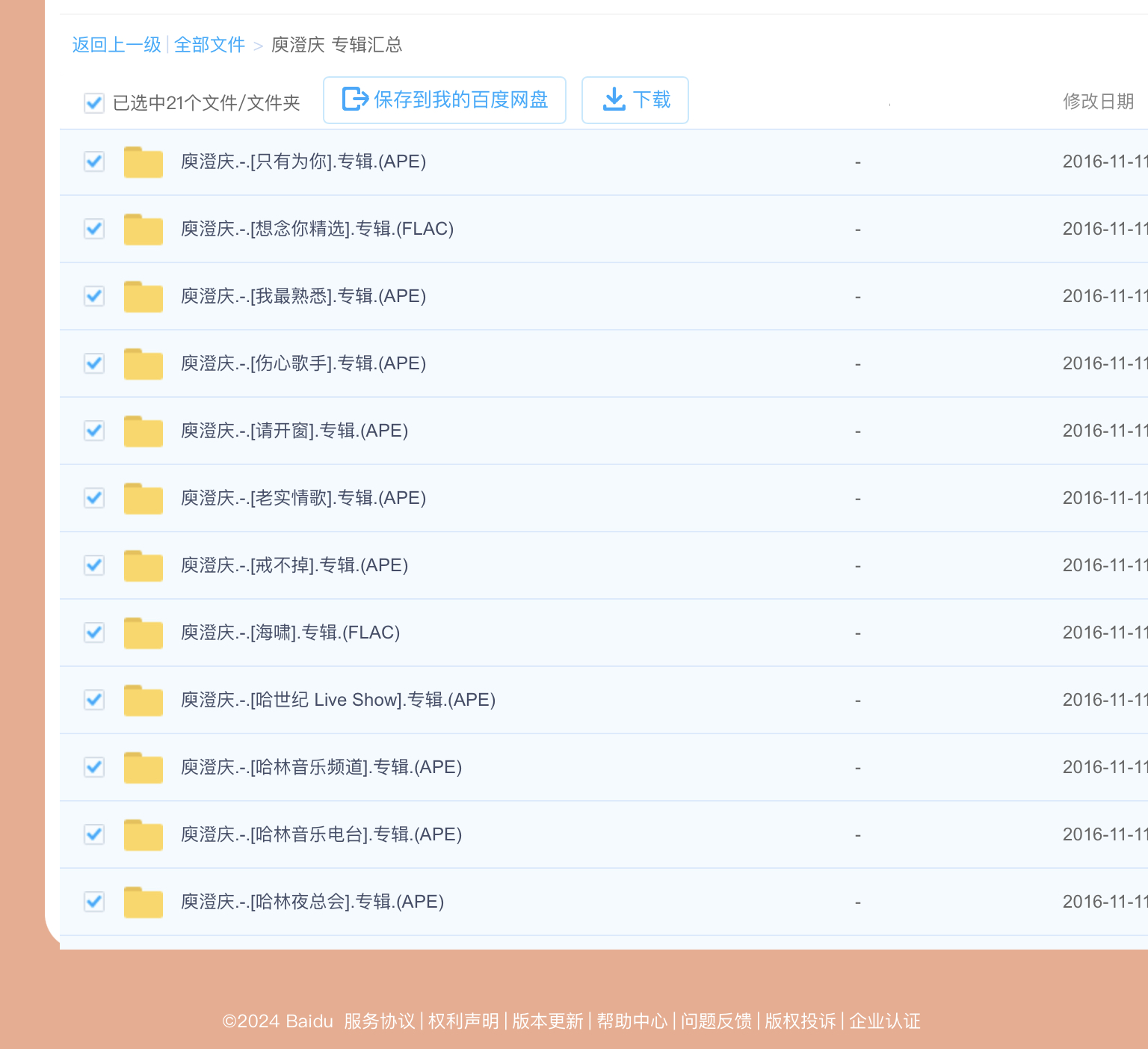Uncheck the 哈世纪 Live Show checkbox
Image resolution: width=1148 pixels, height=1049 pixels.
click(94, 700)
